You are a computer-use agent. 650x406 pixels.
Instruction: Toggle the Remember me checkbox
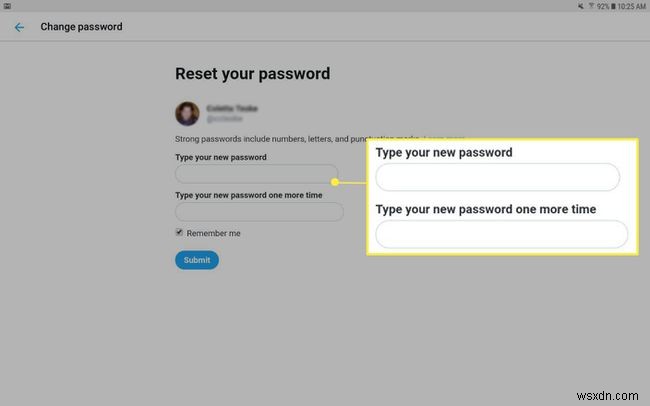[x=179, y=232]
